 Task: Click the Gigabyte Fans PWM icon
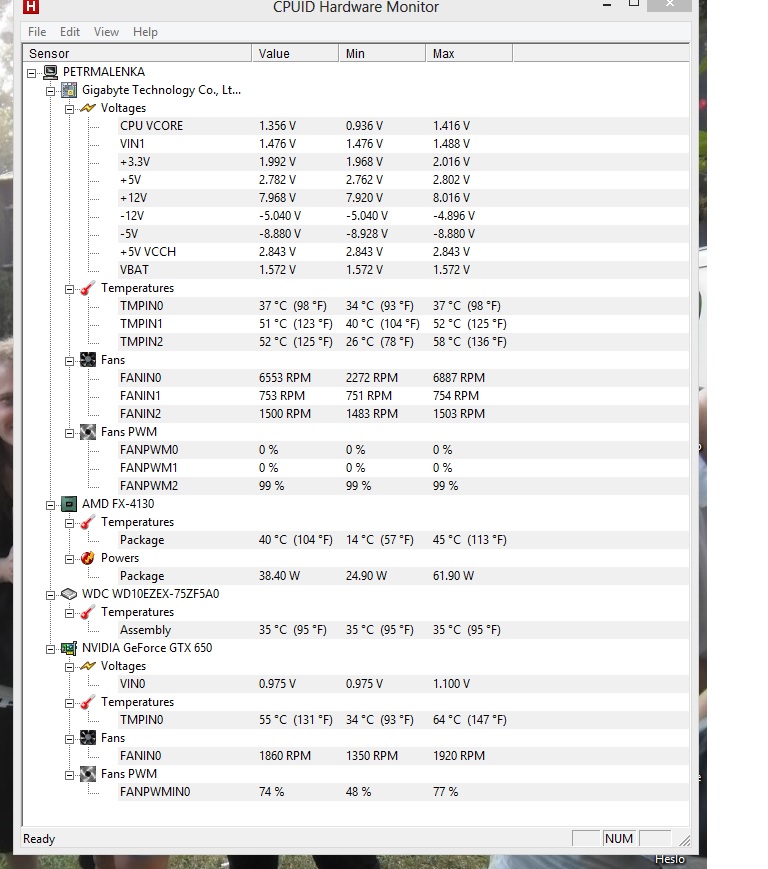pos(88,432)
